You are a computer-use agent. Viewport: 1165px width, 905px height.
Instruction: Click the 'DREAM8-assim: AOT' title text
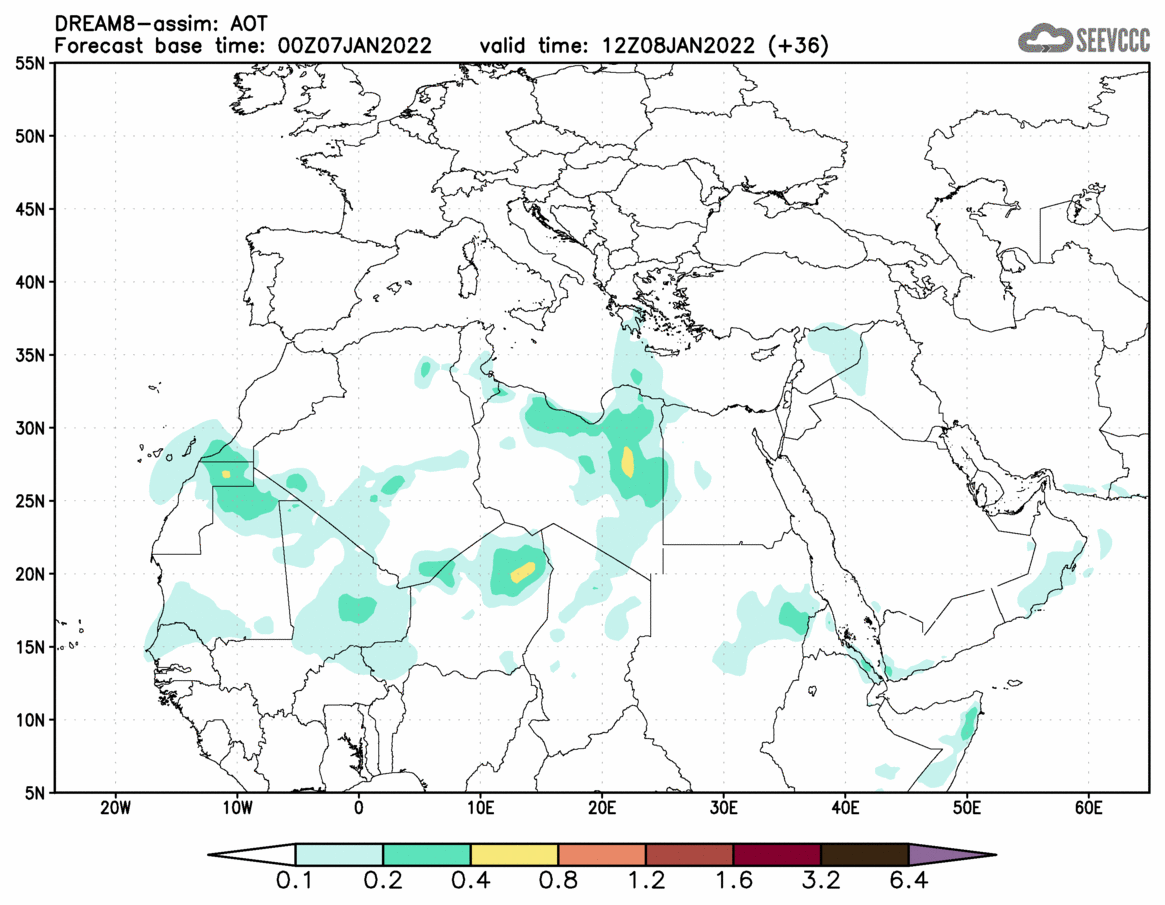coord(161,25)
